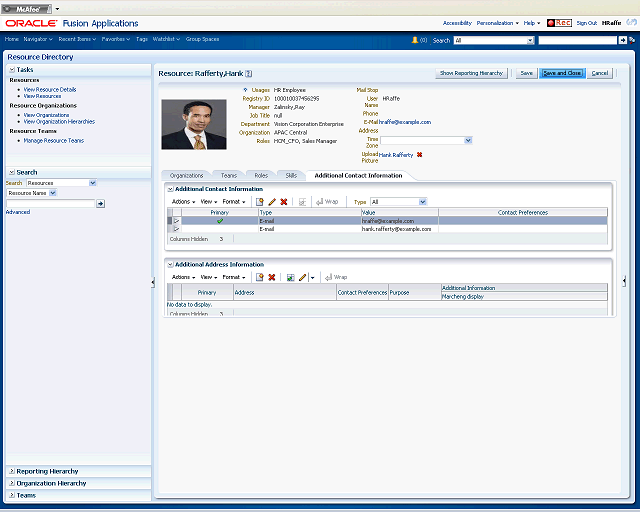Open advanced global search magnifier icon
The height and width of the screenshot is (512, 640).
tap(632, 40)
